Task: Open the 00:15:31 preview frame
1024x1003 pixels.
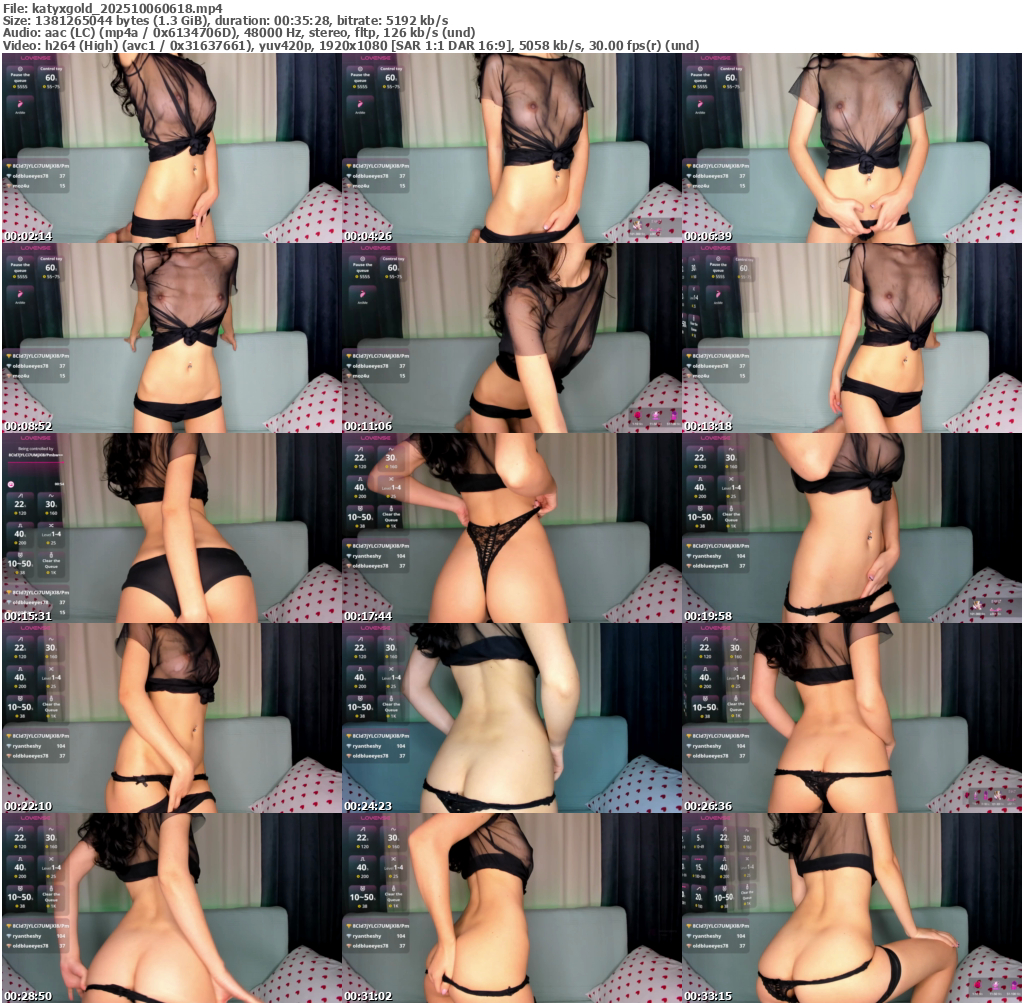Action: point(171,528)
